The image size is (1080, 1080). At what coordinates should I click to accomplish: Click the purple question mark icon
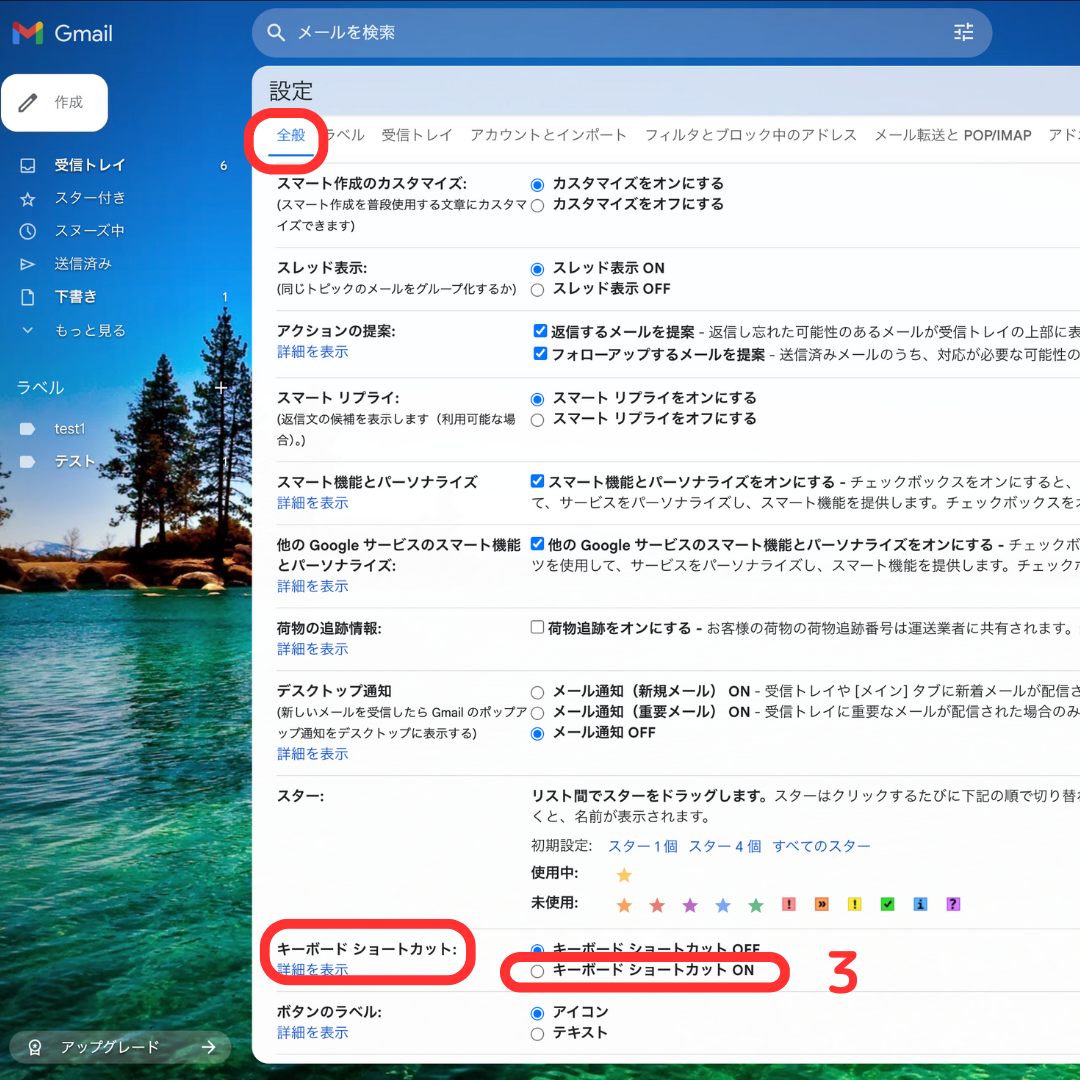[x=953, y=904]
